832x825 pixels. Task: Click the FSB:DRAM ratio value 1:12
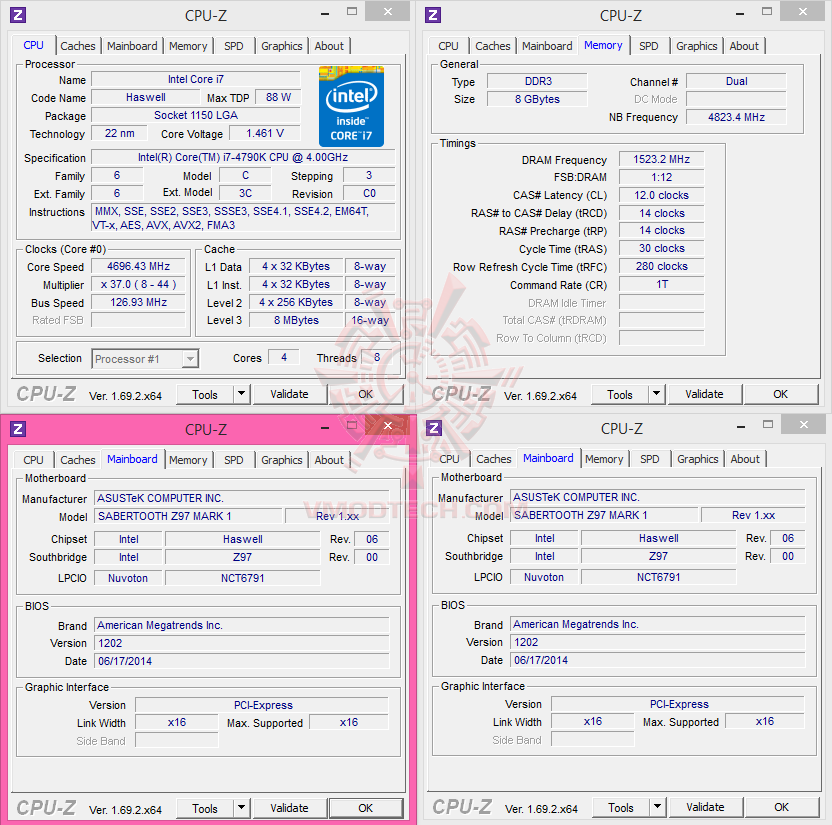click(662, 177)
